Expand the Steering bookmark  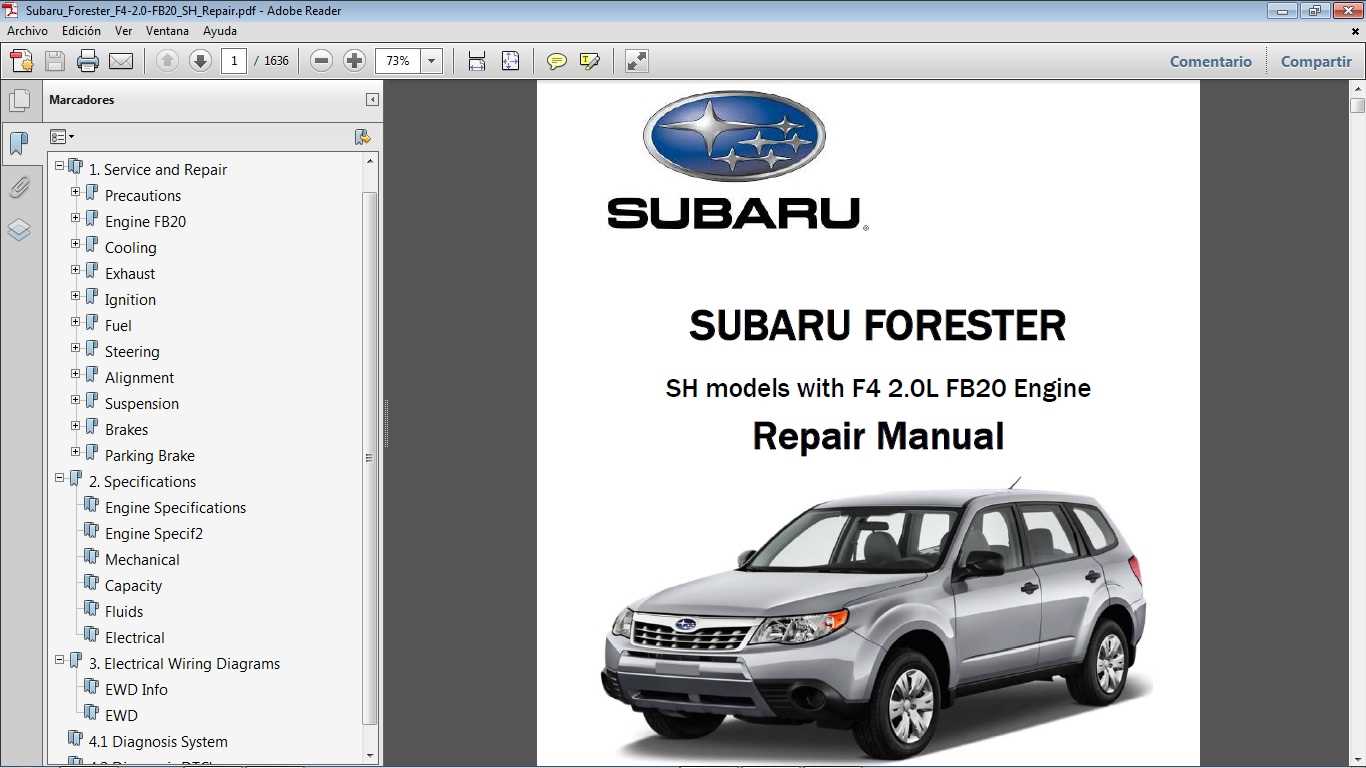click(75, 347)
